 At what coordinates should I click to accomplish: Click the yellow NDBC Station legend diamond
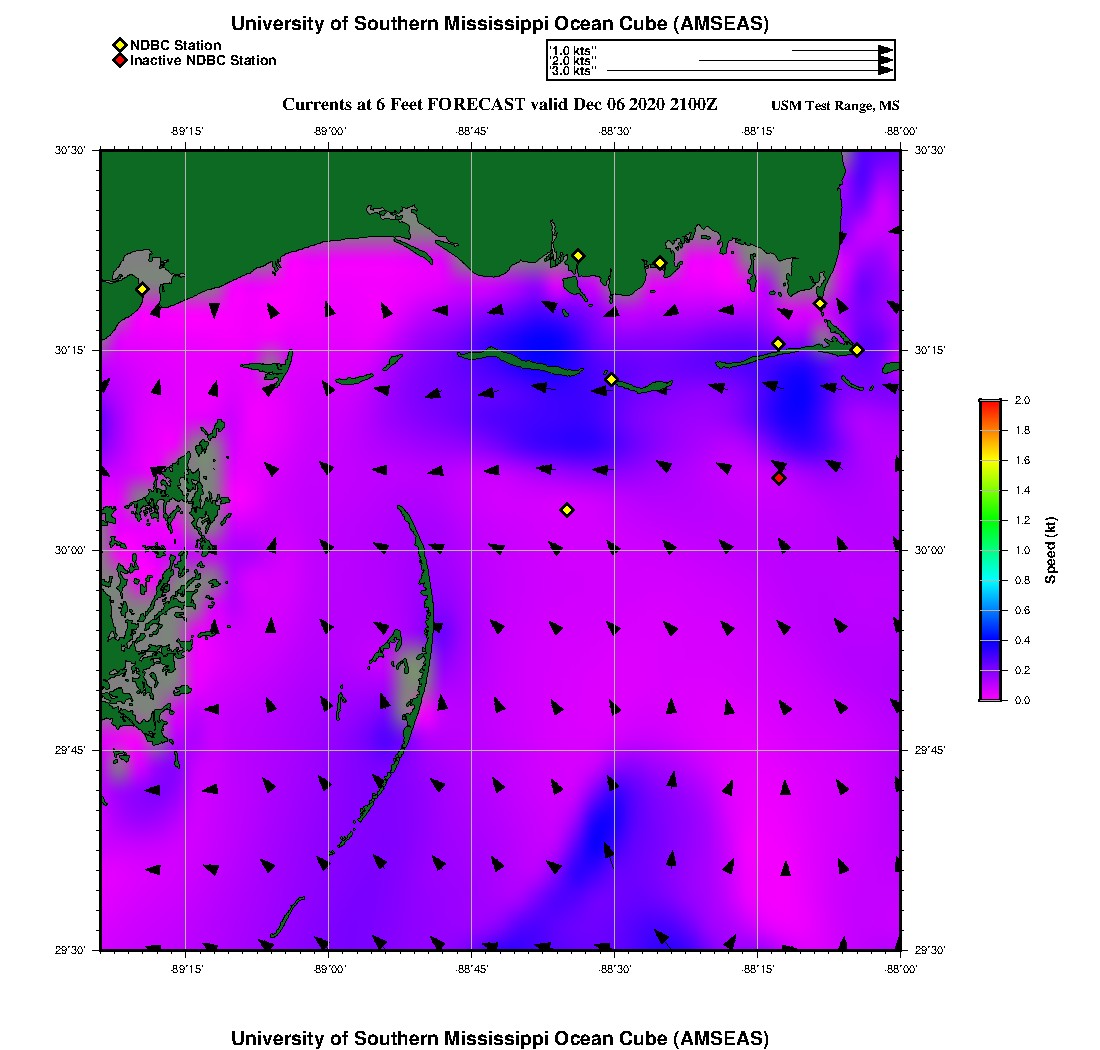pos(119,45)
